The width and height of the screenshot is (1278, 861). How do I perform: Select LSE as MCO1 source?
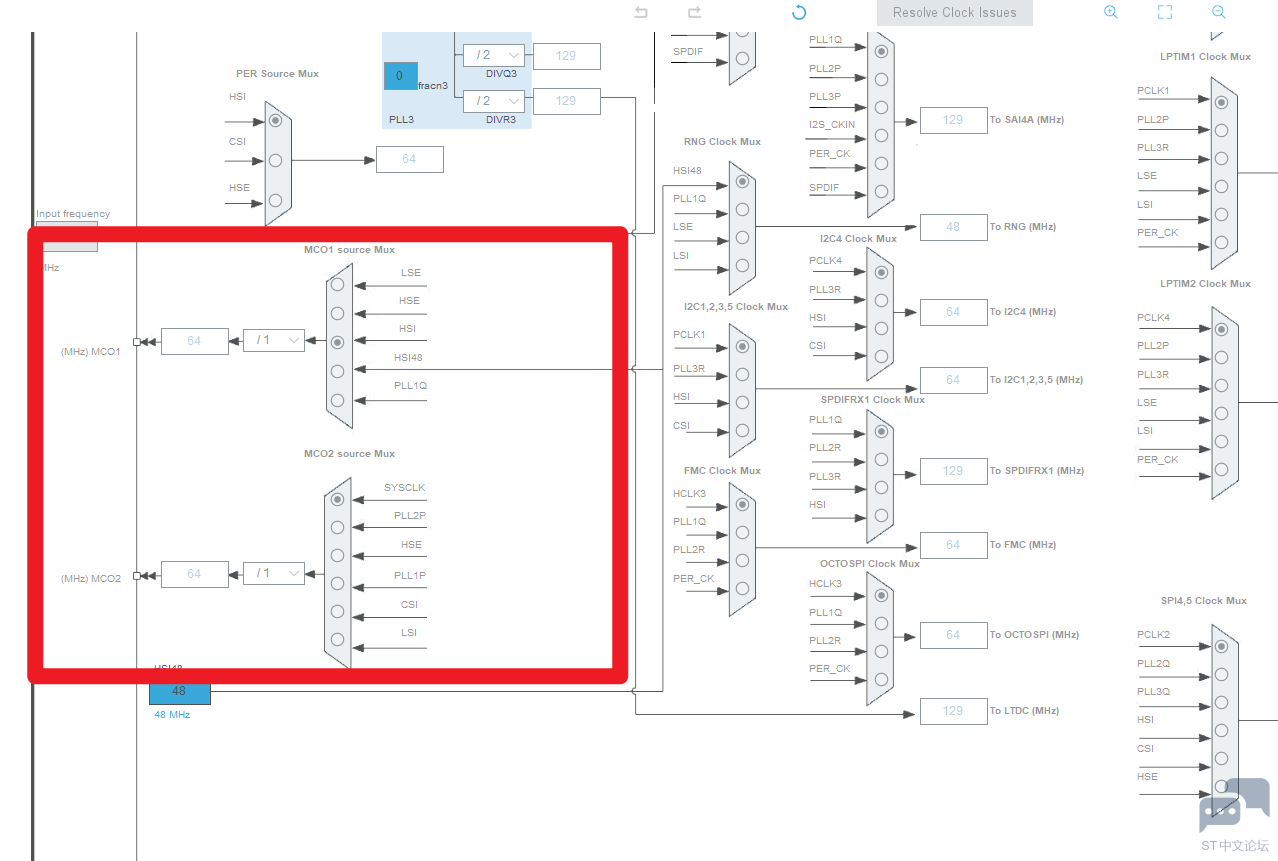point(337,285)
